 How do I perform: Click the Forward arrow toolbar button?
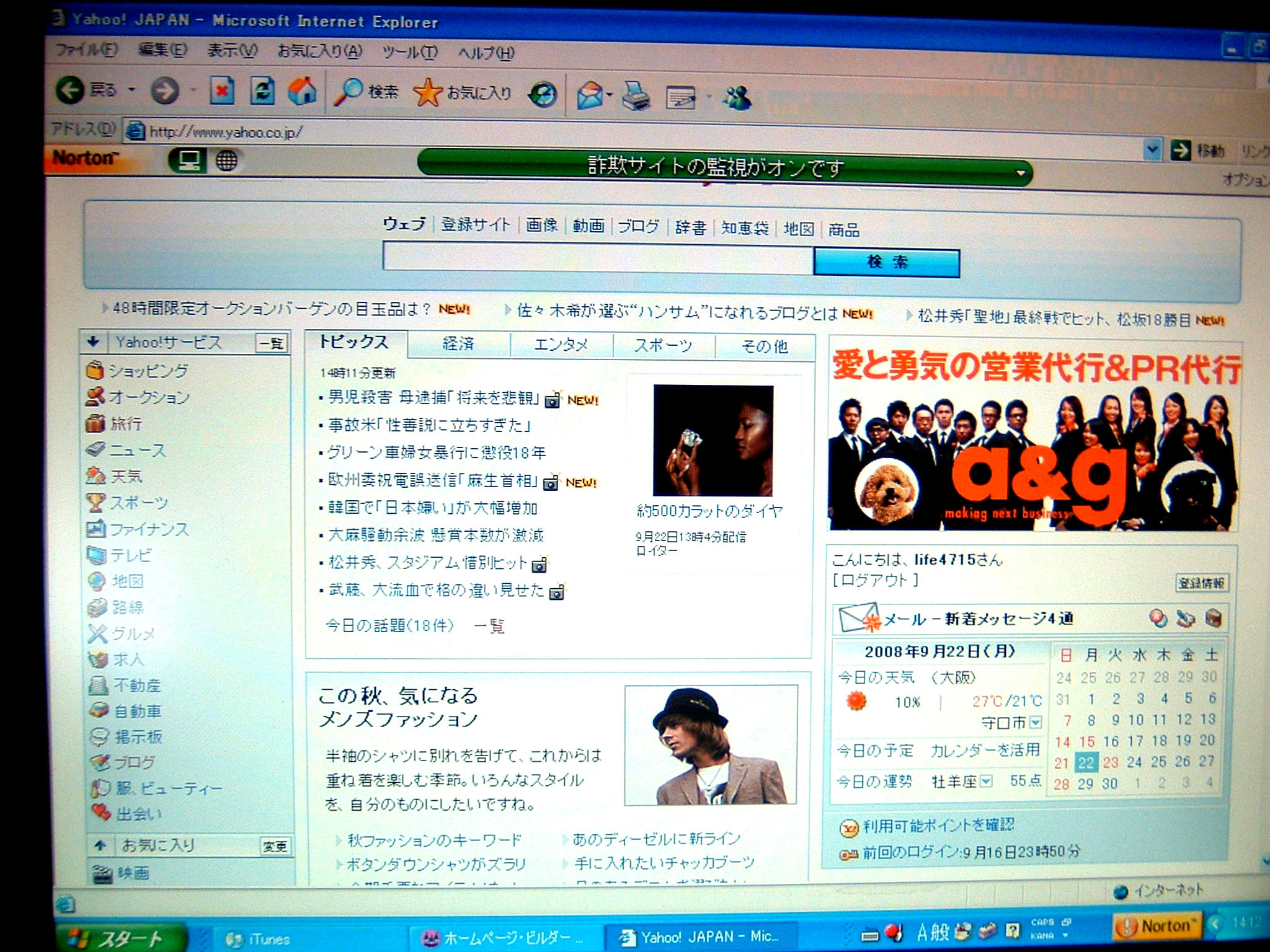[165, 92]
